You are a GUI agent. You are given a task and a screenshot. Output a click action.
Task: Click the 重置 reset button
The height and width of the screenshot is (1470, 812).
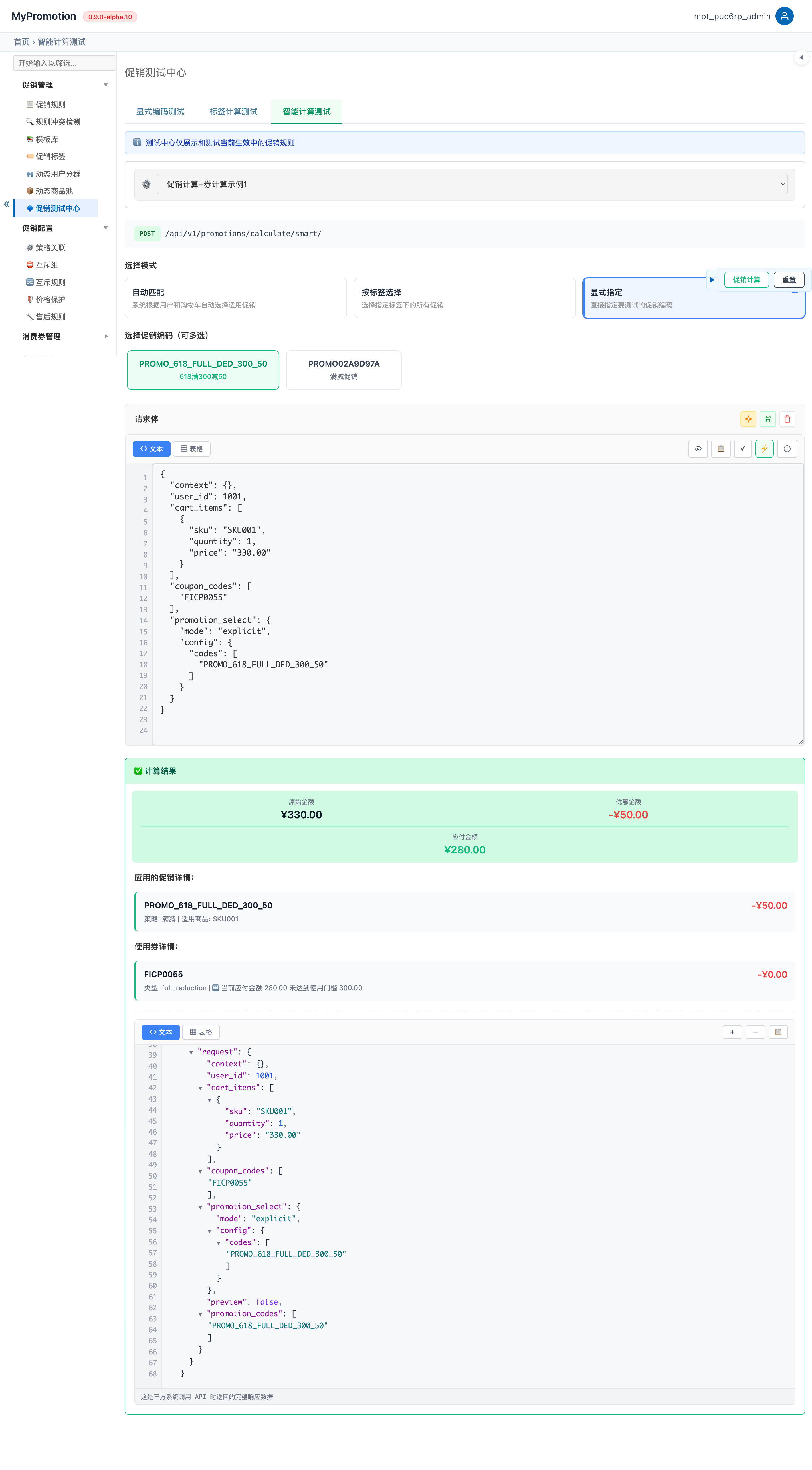(x=789, y=280)
